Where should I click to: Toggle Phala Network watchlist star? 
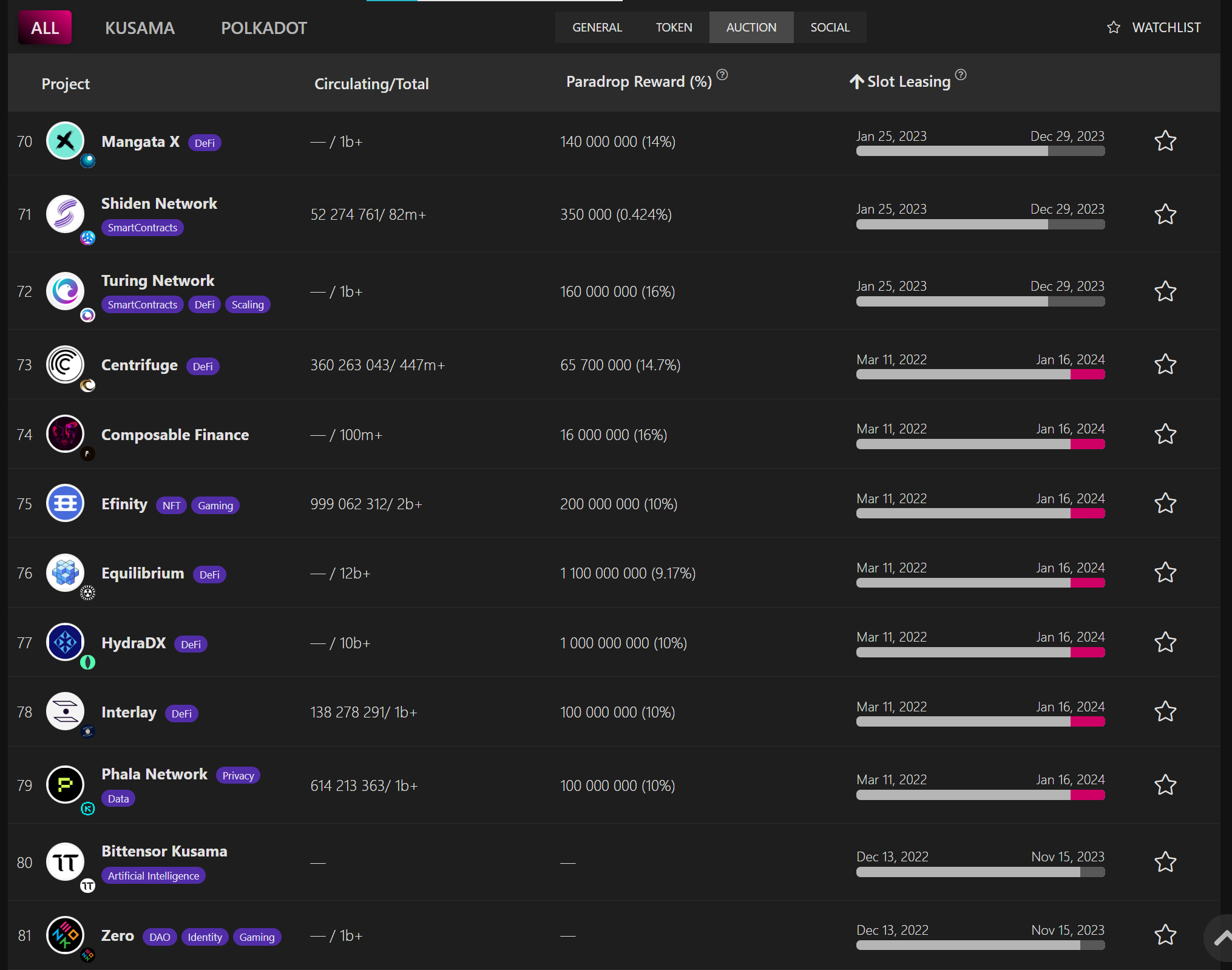tap(1165, 785)
